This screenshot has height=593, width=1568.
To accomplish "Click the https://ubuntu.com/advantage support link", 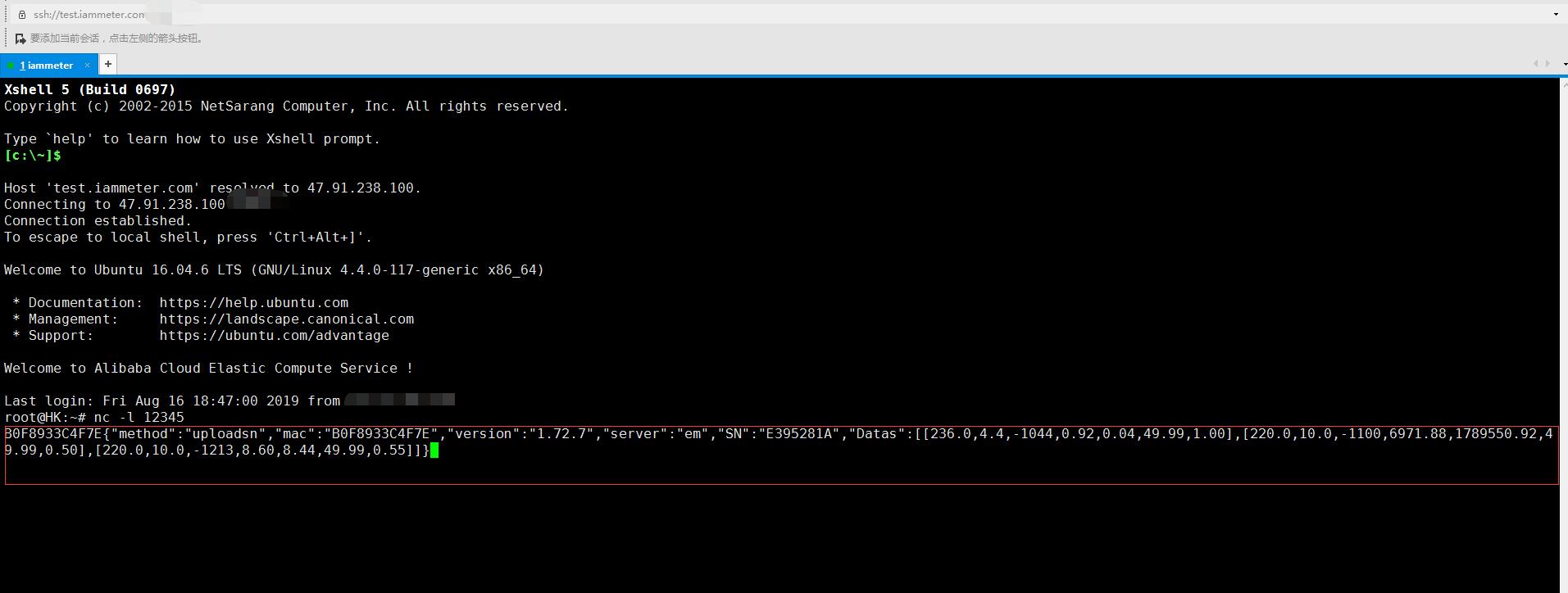I will (274, 336).
